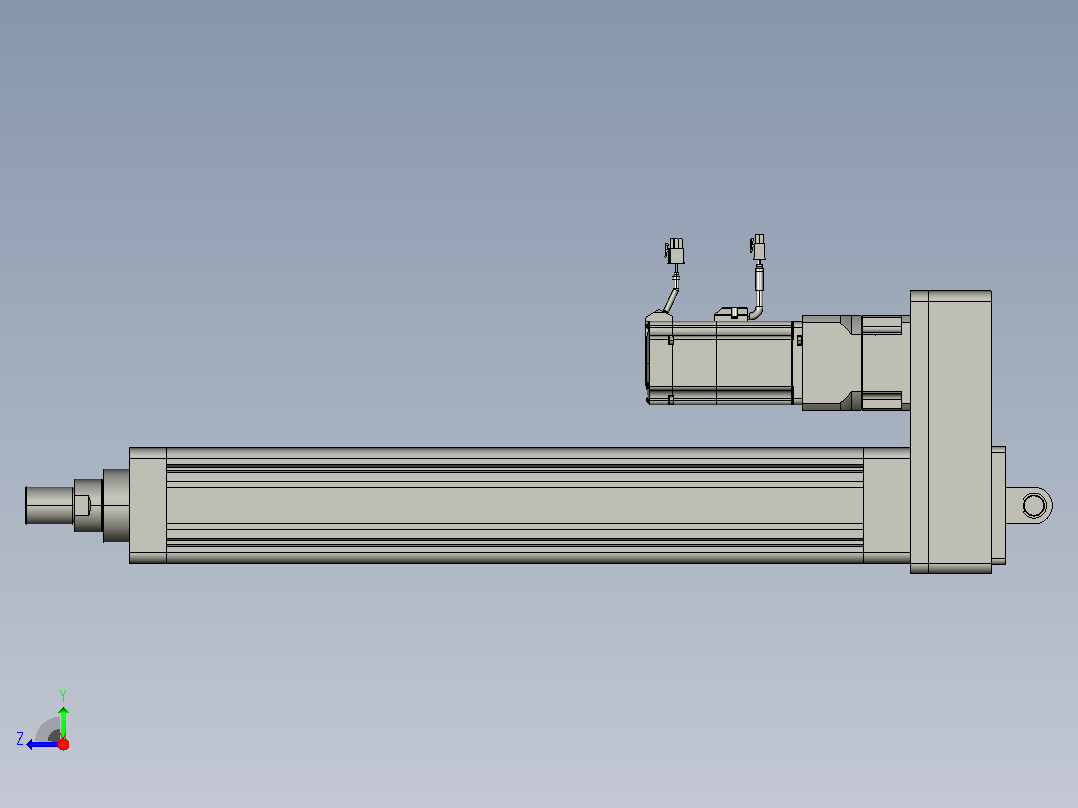The image size is (1078, 808).
Task: Select the right cable connector plug above the motor
Action: coord(758,248)
